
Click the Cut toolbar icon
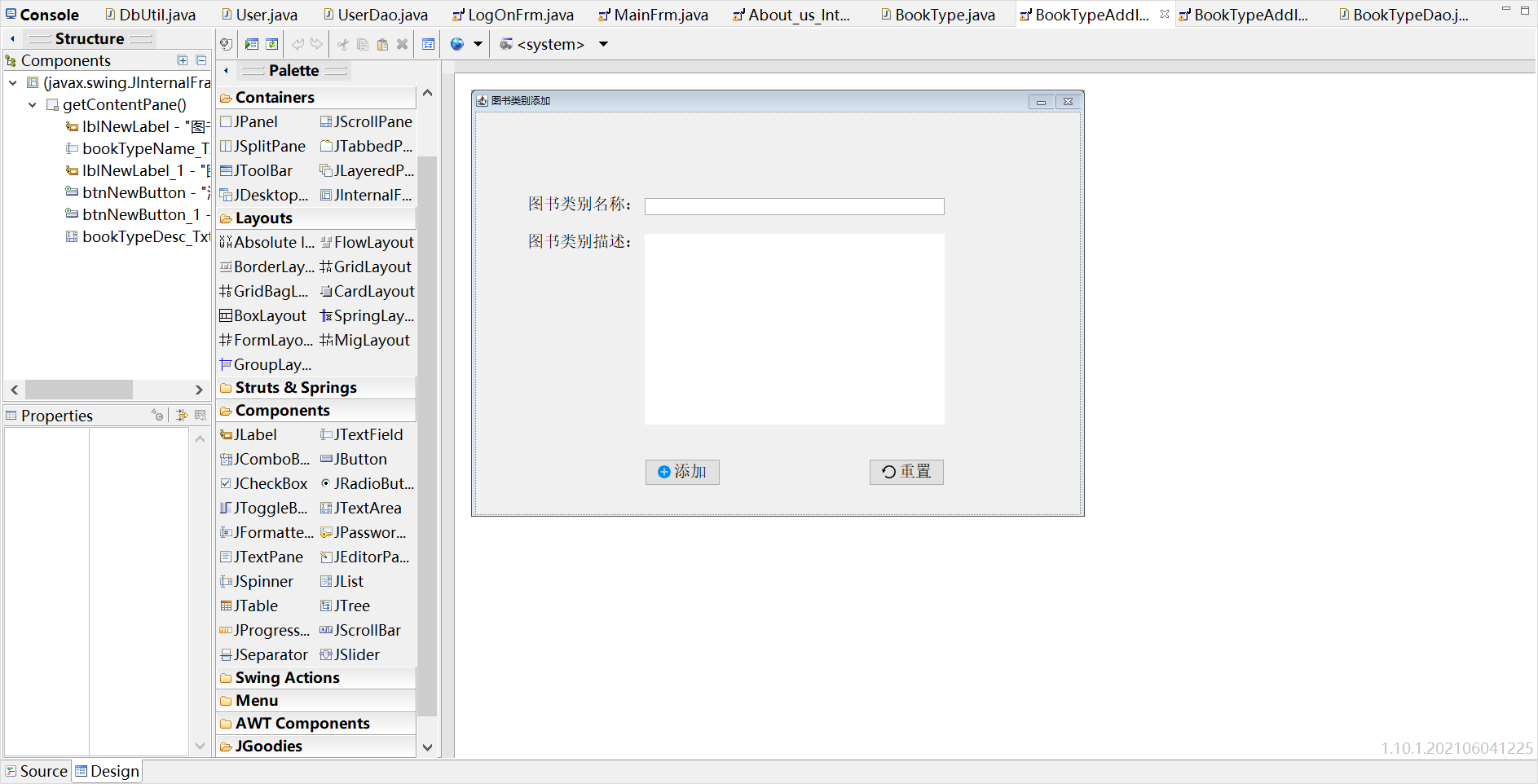coord(342,44)
